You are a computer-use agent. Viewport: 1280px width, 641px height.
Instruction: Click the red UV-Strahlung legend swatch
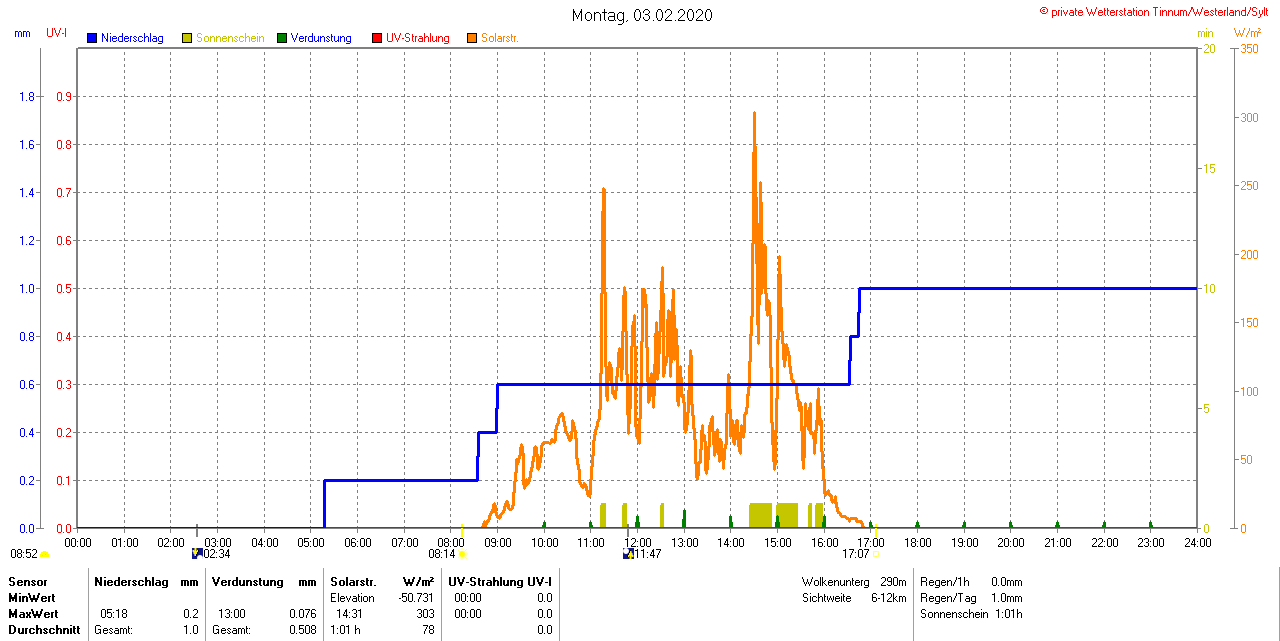click(377, 38)
